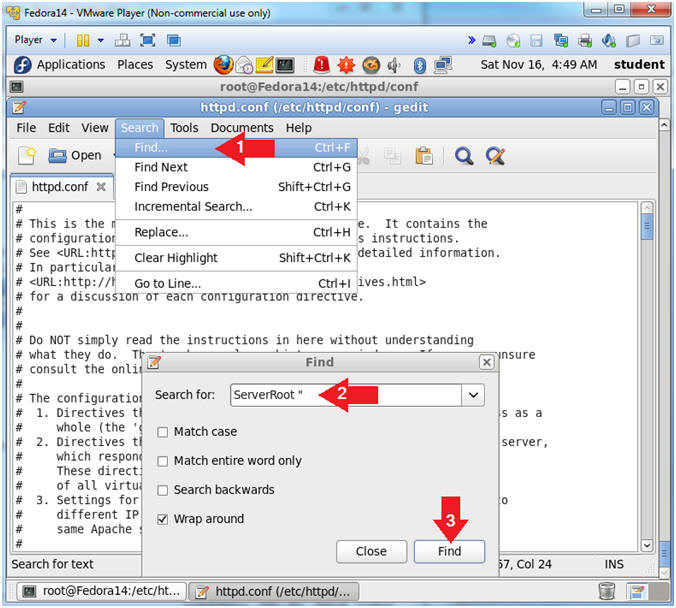The width and height of the screenshot is (676, 608).
Task: Click the VMware CD/DVD device icon
Action: click(513, 41)
